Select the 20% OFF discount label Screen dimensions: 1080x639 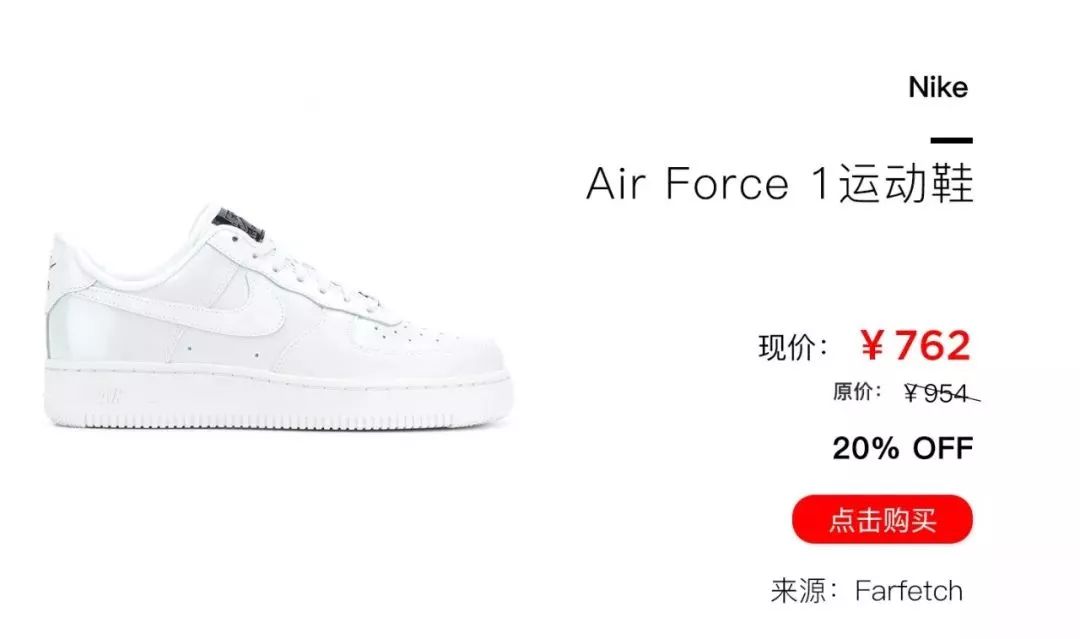pos(902,448)
